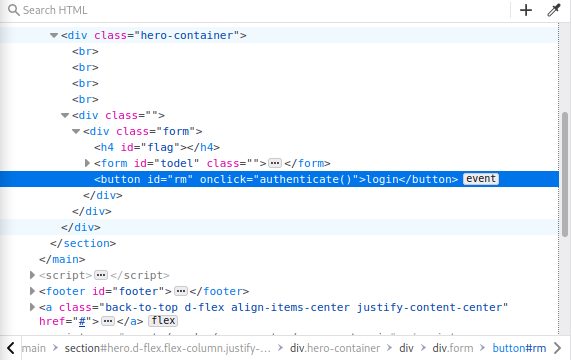The image size is (571, 360).
Task: Collapse the div class="" node
Action: click(65, 115)
